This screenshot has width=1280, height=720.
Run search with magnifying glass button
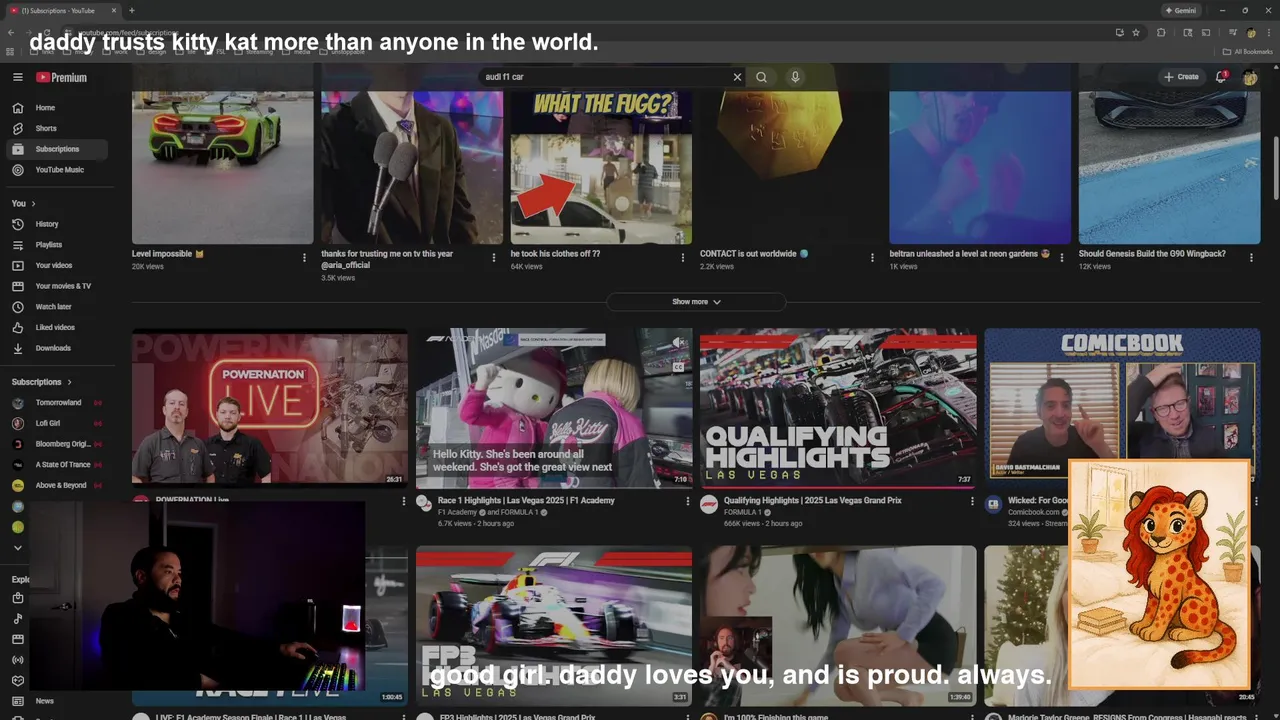click(762, 77)
